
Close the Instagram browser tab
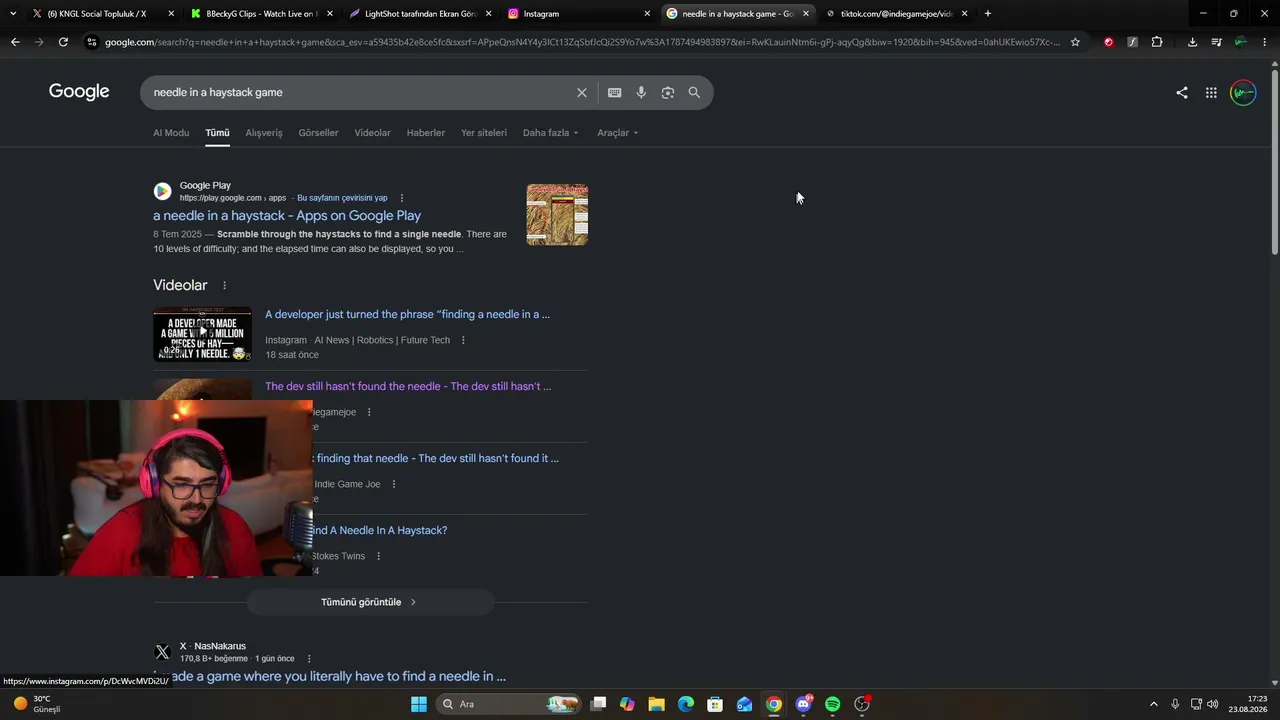[x=647, y=14]
